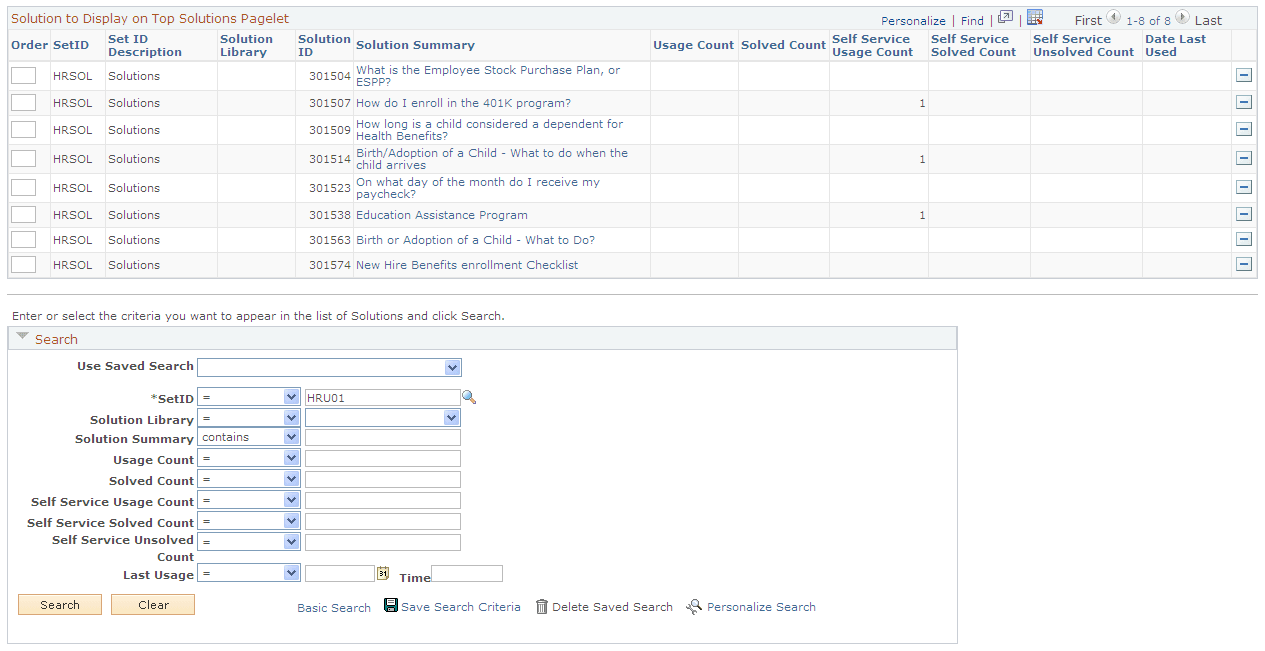This screenshot has height=651, width=1265.
Task: Click the Personalize link in the header
Action: 912,19
